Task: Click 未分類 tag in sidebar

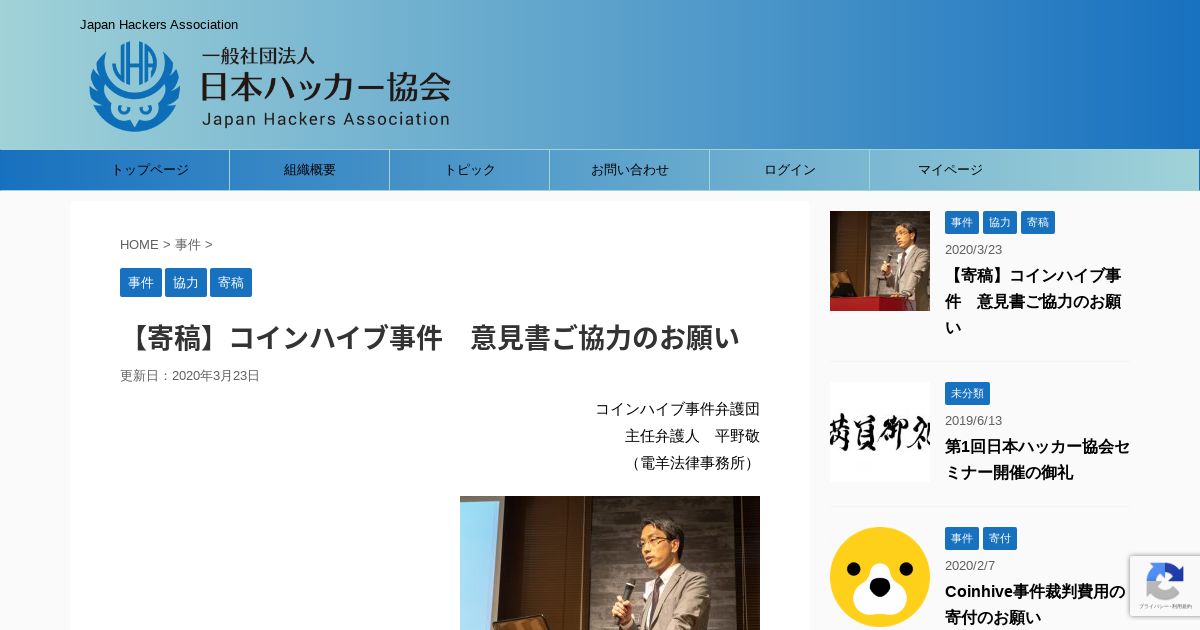Action: point(967,393)
